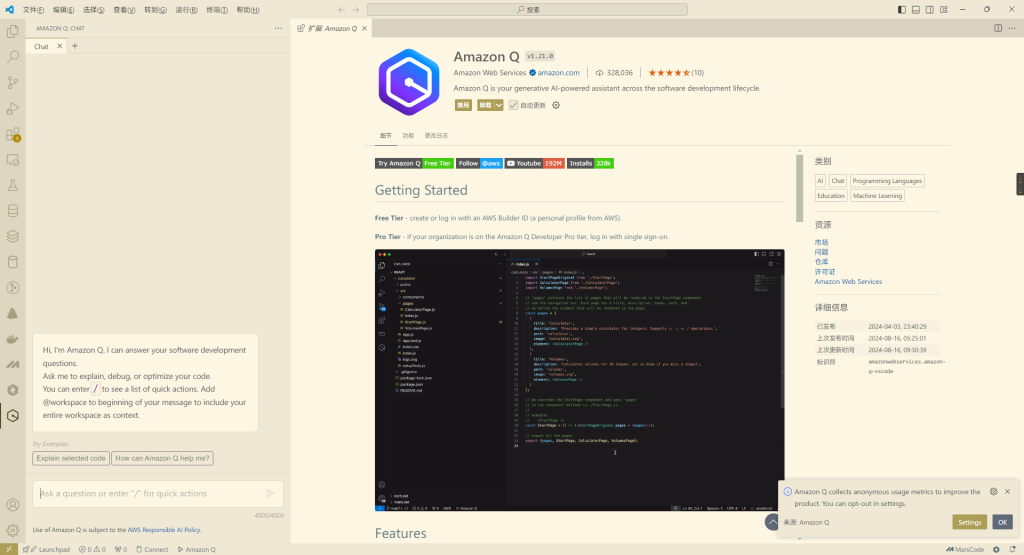
Task: Open the Search view in activity bar
Action: (12, 57)
